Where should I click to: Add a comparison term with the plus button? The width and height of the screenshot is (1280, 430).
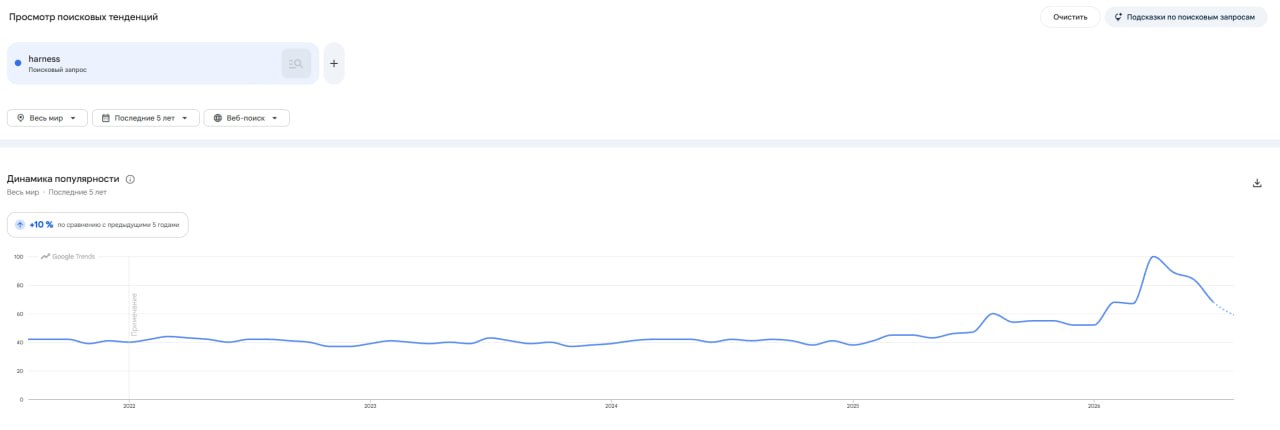[334, 63]
